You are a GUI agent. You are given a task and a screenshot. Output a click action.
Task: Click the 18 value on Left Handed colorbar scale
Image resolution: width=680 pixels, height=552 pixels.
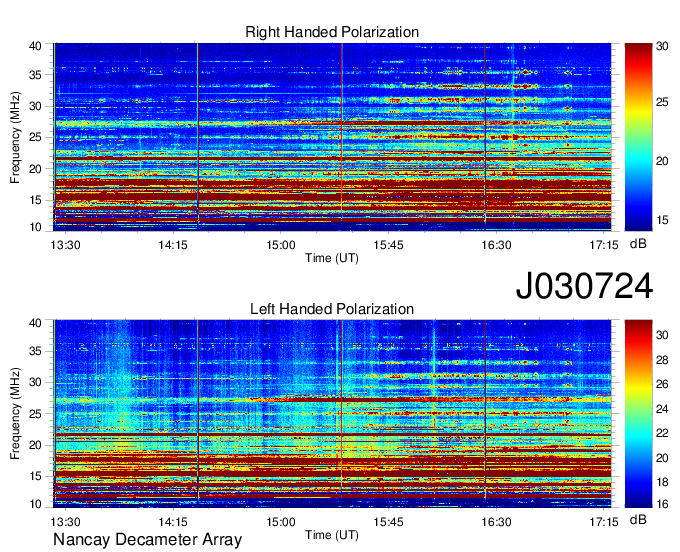point(662,482)
